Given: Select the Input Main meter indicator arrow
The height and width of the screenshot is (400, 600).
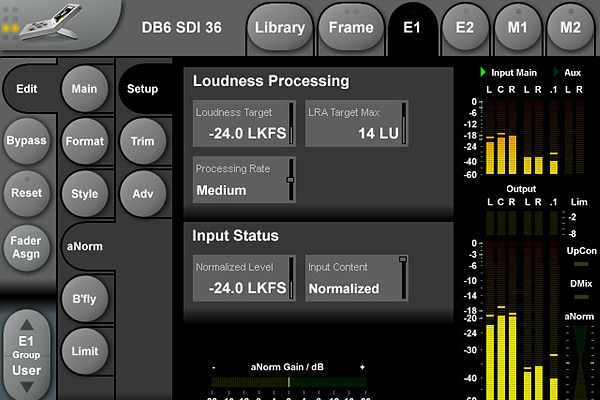Looking at the screenshot, I should 483,73.
